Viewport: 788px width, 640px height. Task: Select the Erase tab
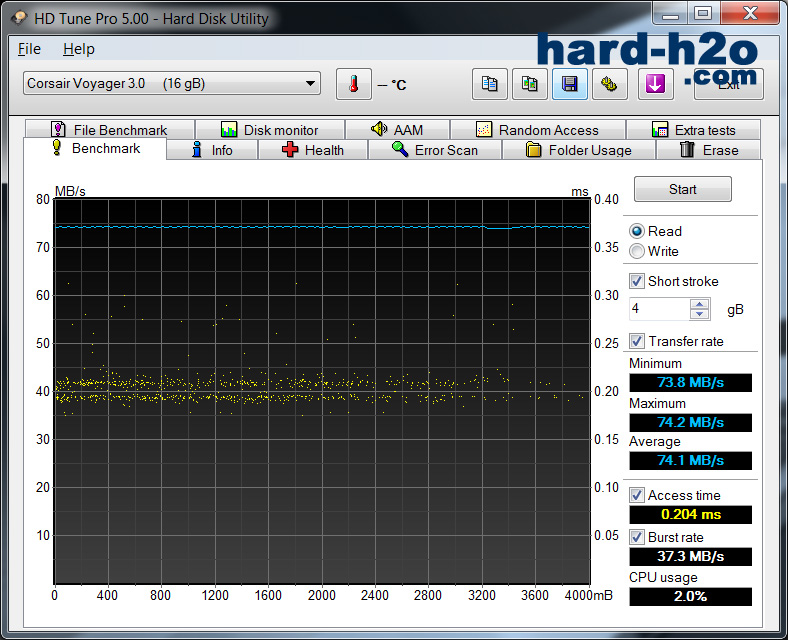[708, 150]
